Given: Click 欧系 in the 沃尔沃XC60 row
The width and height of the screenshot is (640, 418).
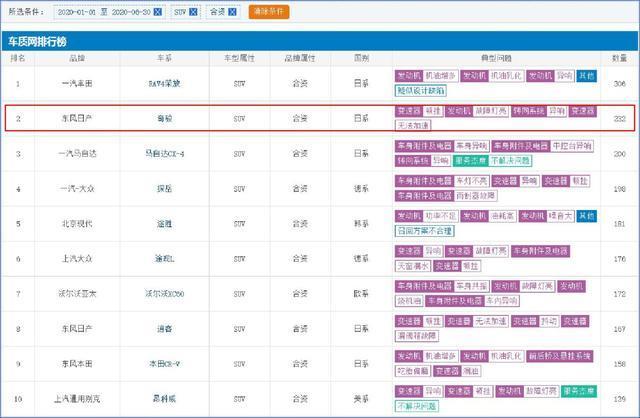Looking at the screenshot, I should pyautogui.click(x=361, y=293).
